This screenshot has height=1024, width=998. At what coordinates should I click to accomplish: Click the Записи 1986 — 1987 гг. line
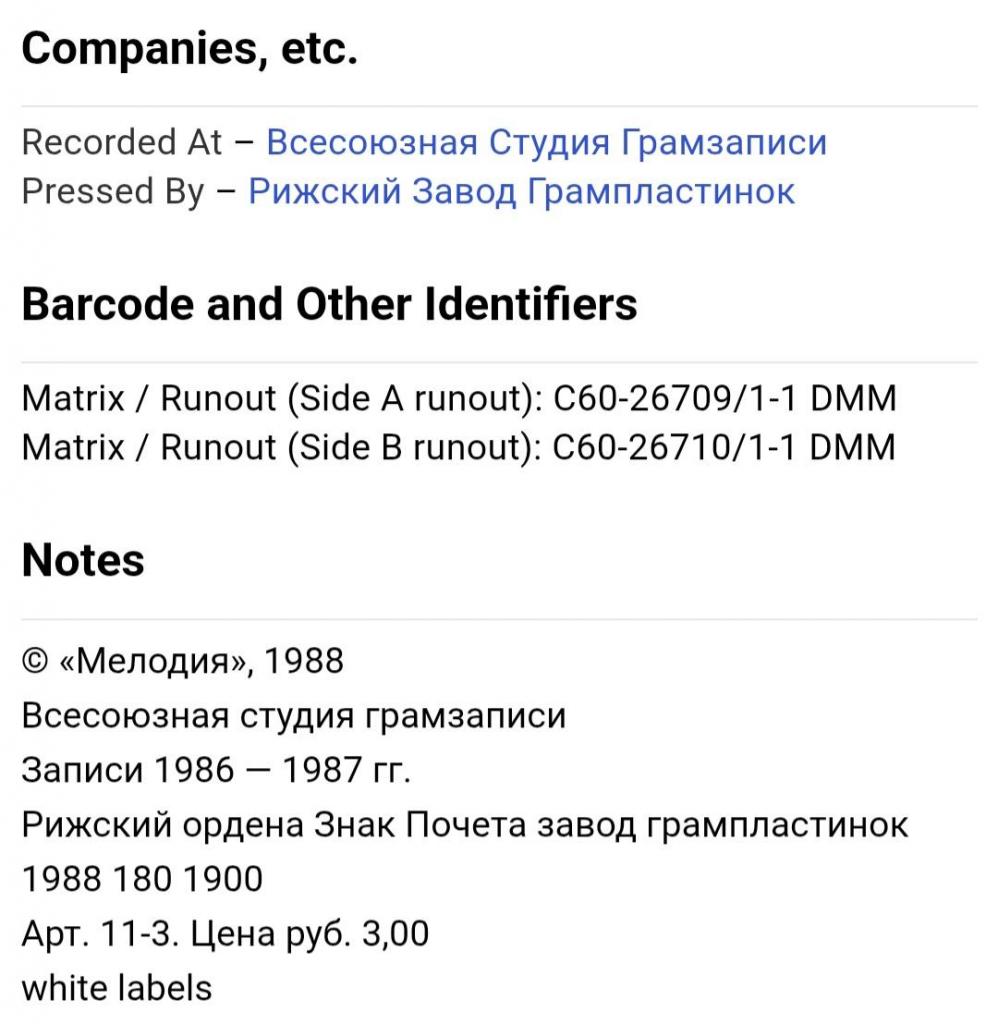(x=216, y=770)
